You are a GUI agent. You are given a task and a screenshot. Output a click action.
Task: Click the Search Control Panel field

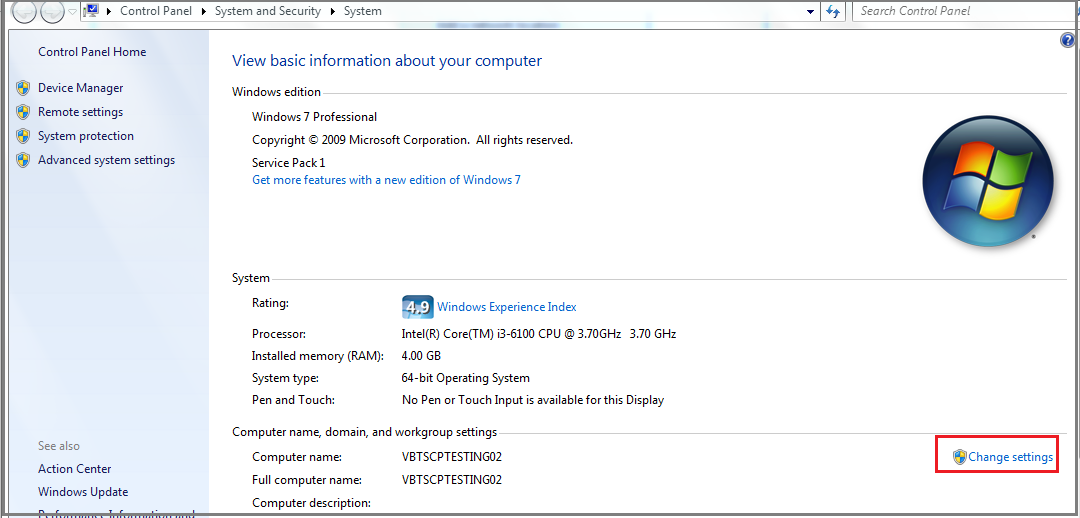click(966, 11)
